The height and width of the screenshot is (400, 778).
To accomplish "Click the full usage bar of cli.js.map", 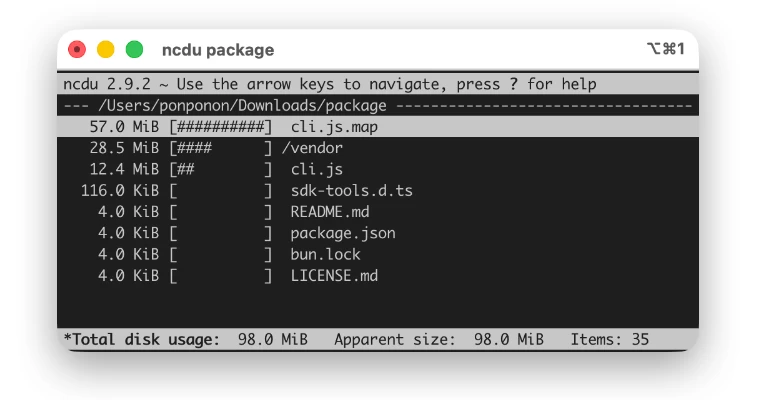I will (221, 127).
